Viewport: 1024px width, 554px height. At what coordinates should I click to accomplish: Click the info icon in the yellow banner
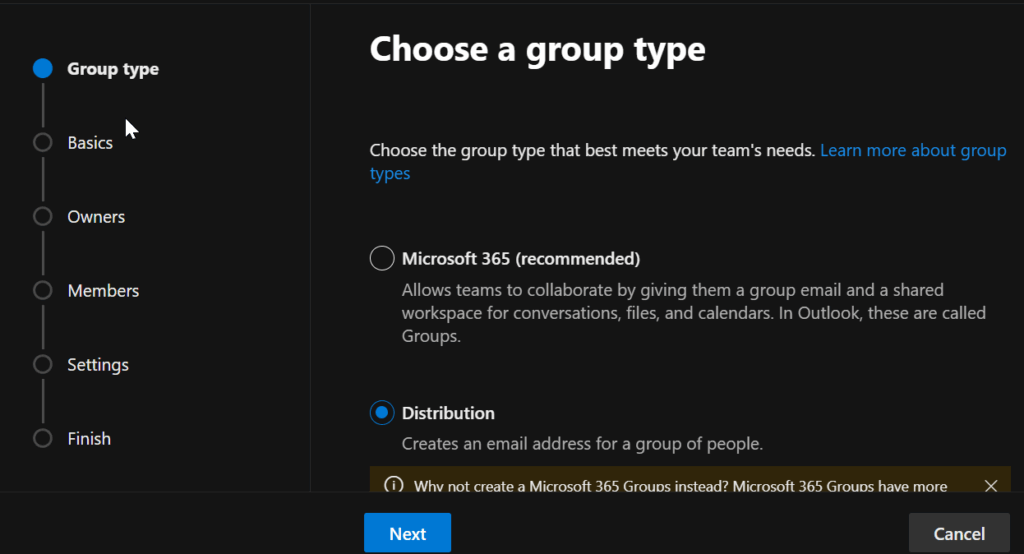point(392,486)
